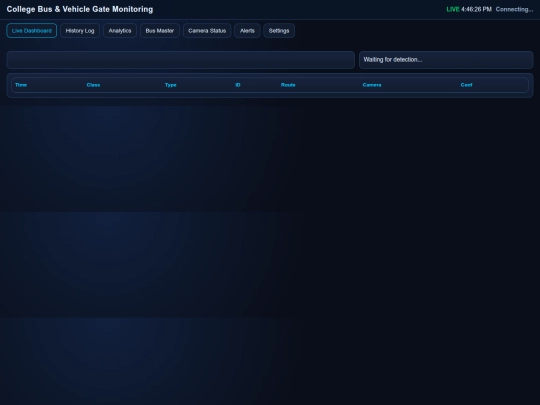The width and height of the screenshot is (540, 405).
Task: Click the 4:46:26 PM clock display
Action: [476, 9]
